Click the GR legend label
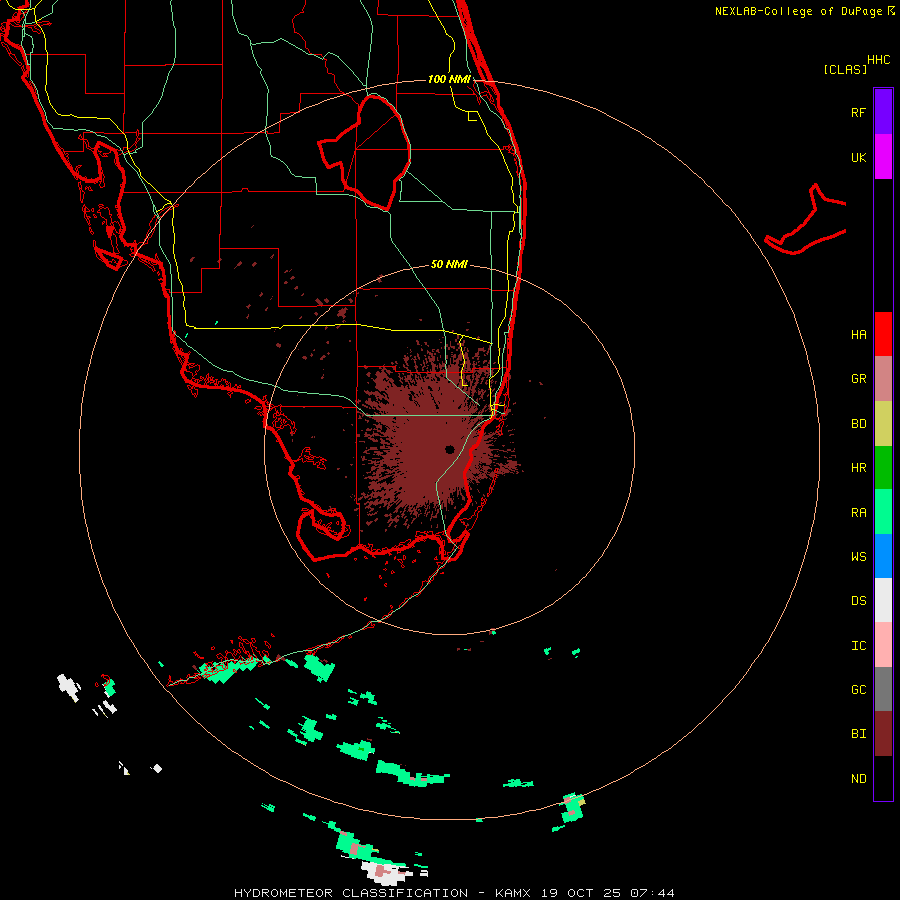The image size is (900, 900). 858,379
